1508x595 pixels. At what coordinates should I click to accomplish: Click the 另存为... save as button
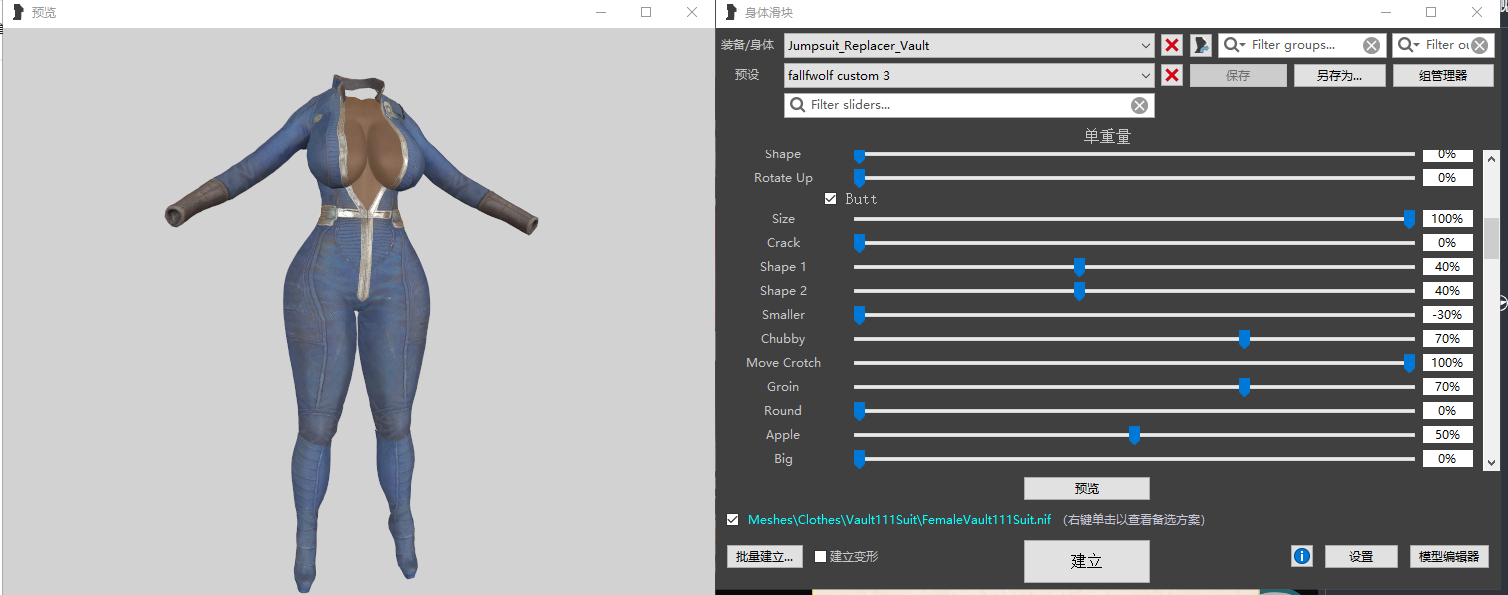tap(1339, 75)
